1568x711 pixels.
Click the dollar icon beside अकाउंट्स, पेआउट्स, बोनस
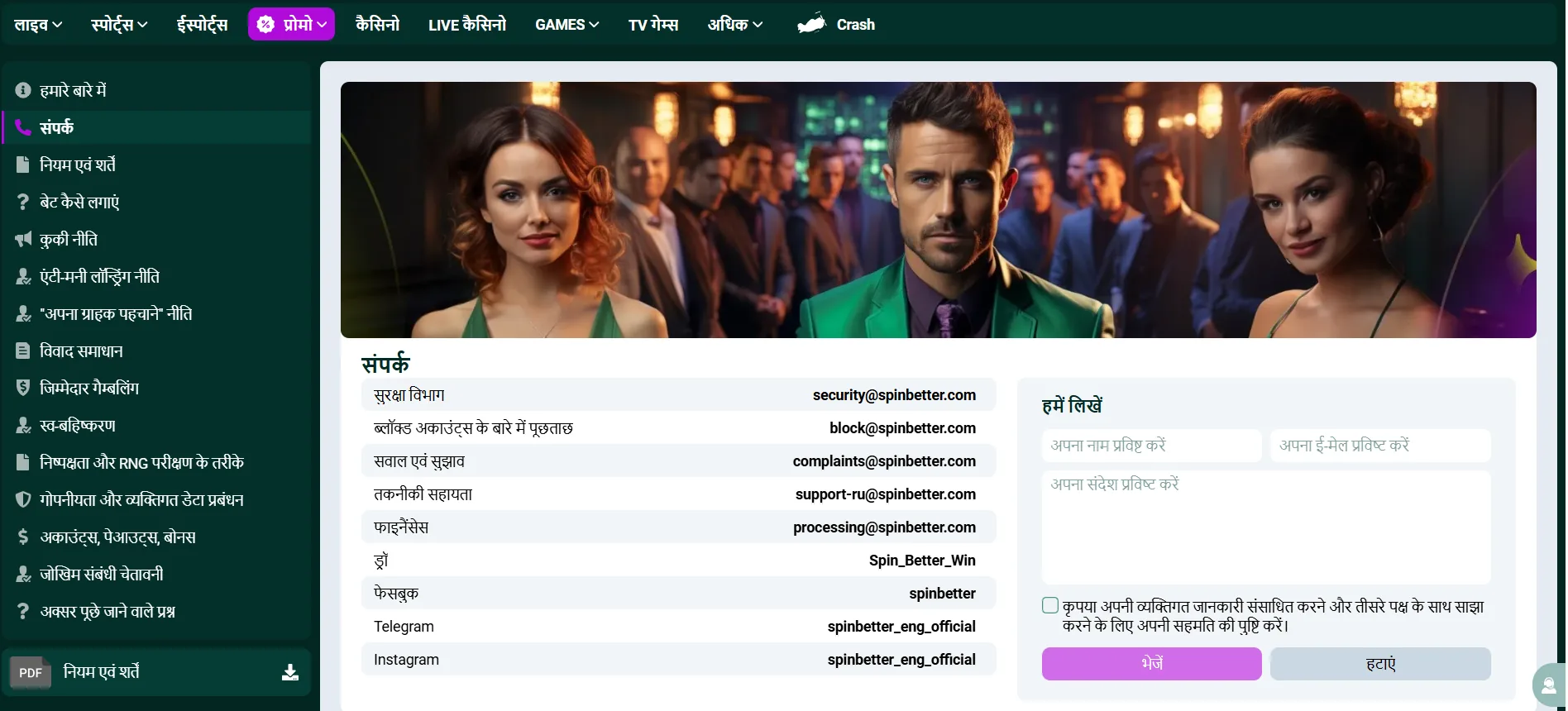23,537
